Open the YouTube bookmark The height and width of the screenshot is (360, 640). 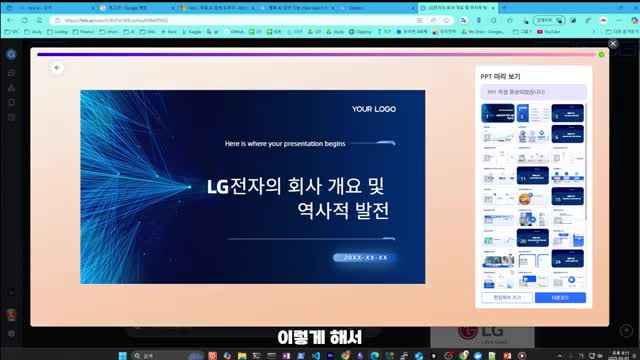[549, 31]
